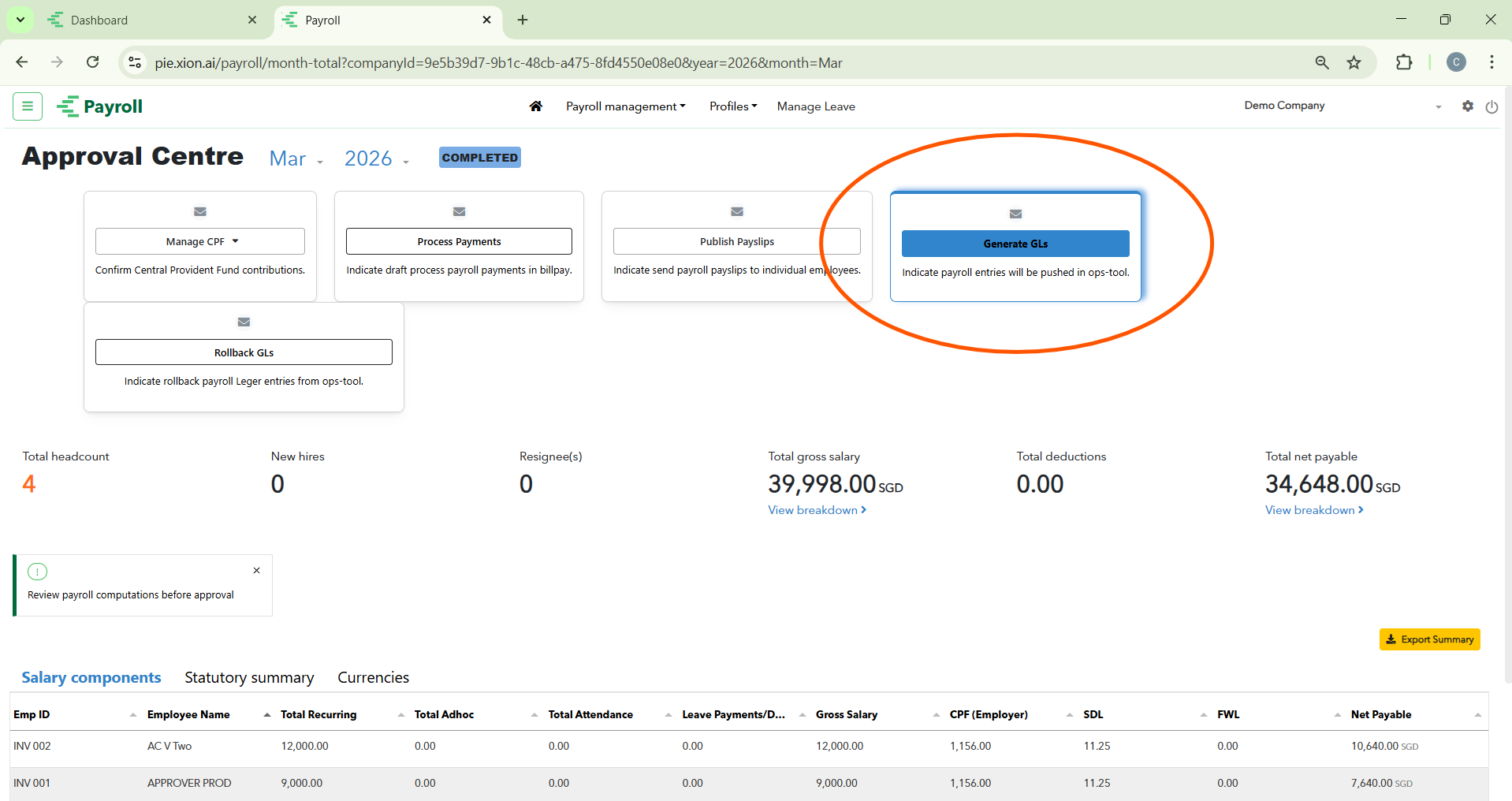1512x801 pixels.
Task: Open the hamburger sidebar menu
Action: tap(28, 106)
